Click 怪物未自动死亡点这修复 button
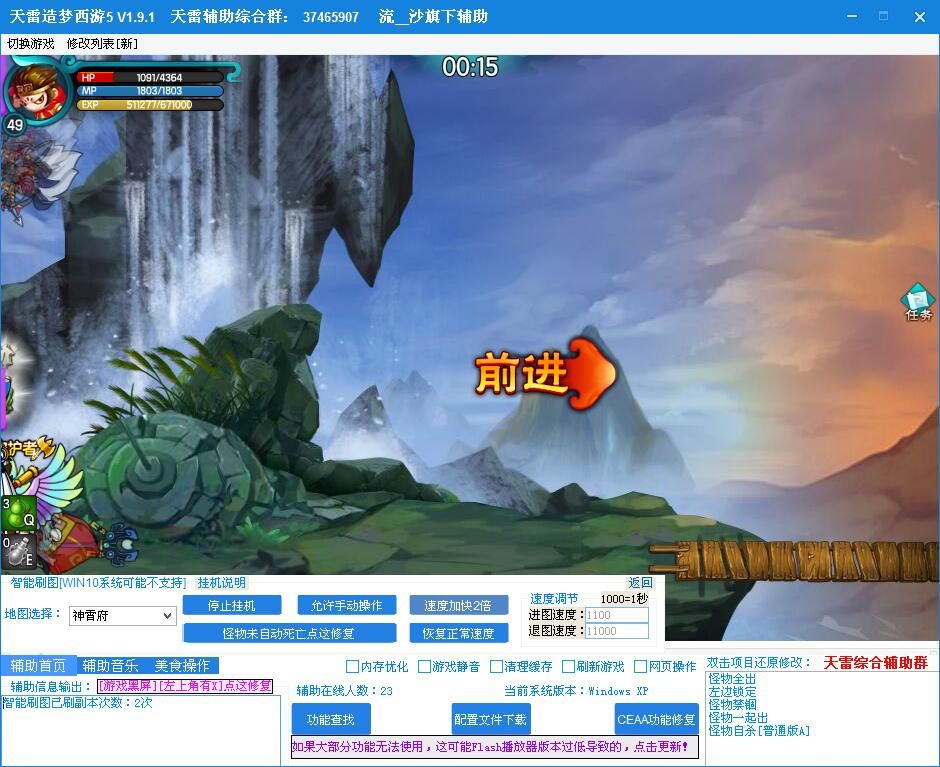The image size is (940, 767). tap(289, 633)
